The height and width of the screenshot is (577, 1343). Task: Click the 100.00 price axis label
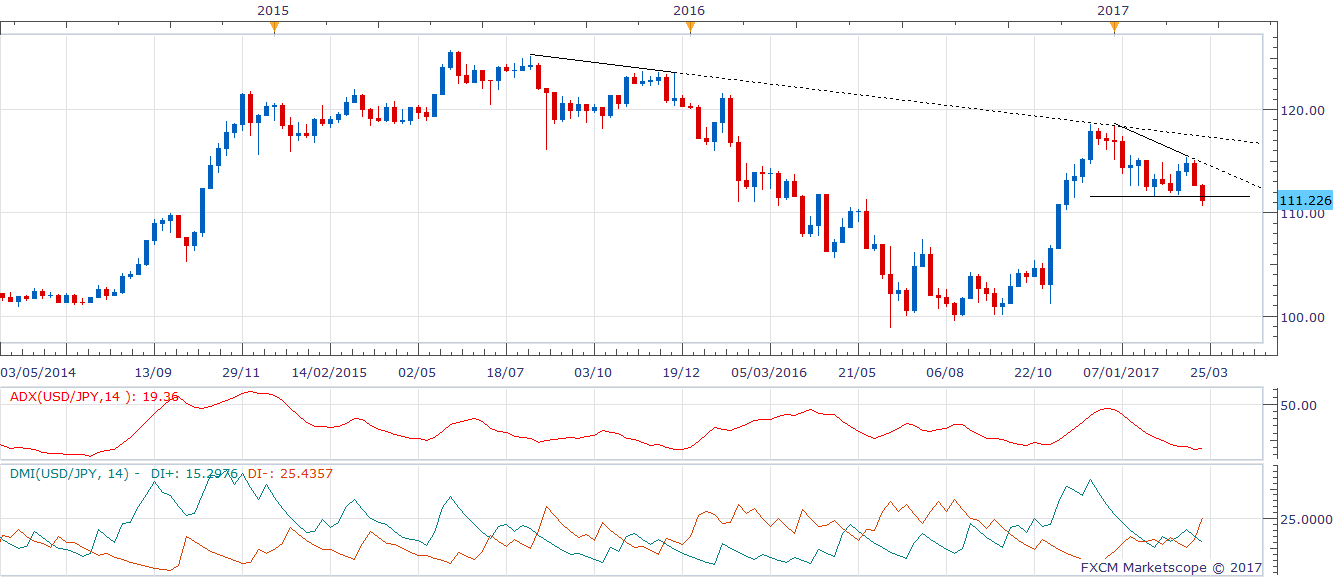[x=1305, y=318]
